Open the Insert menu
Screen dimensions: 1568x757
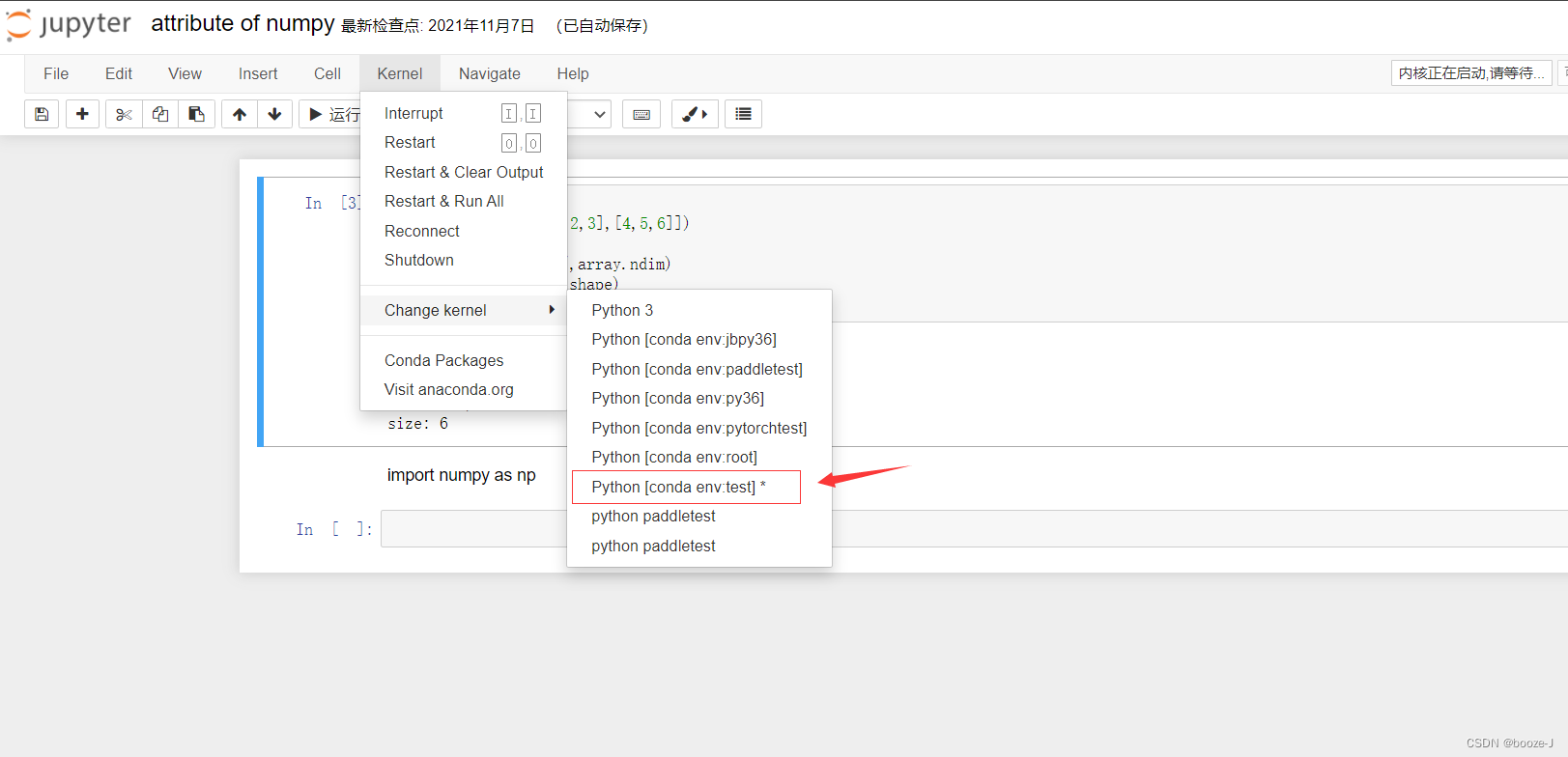(258, 73)
